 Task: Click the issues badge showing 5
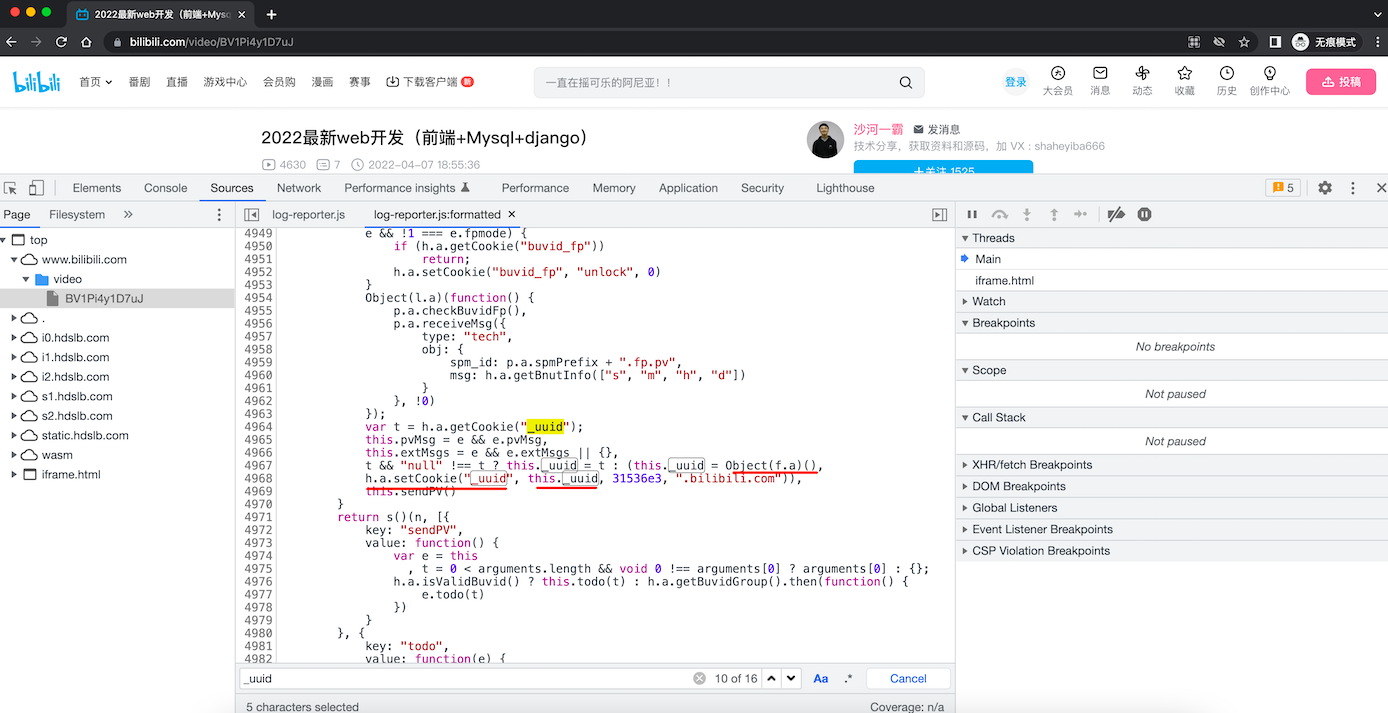tap(1282, 188)
